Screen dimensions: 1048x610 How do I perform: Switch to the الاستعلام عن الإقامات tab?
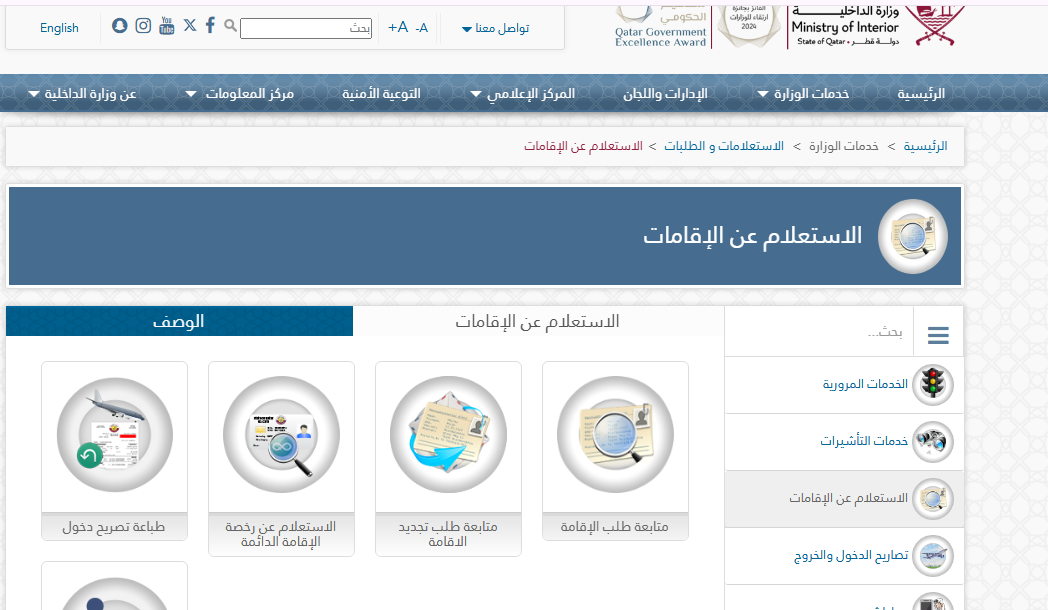coord(538,321)
